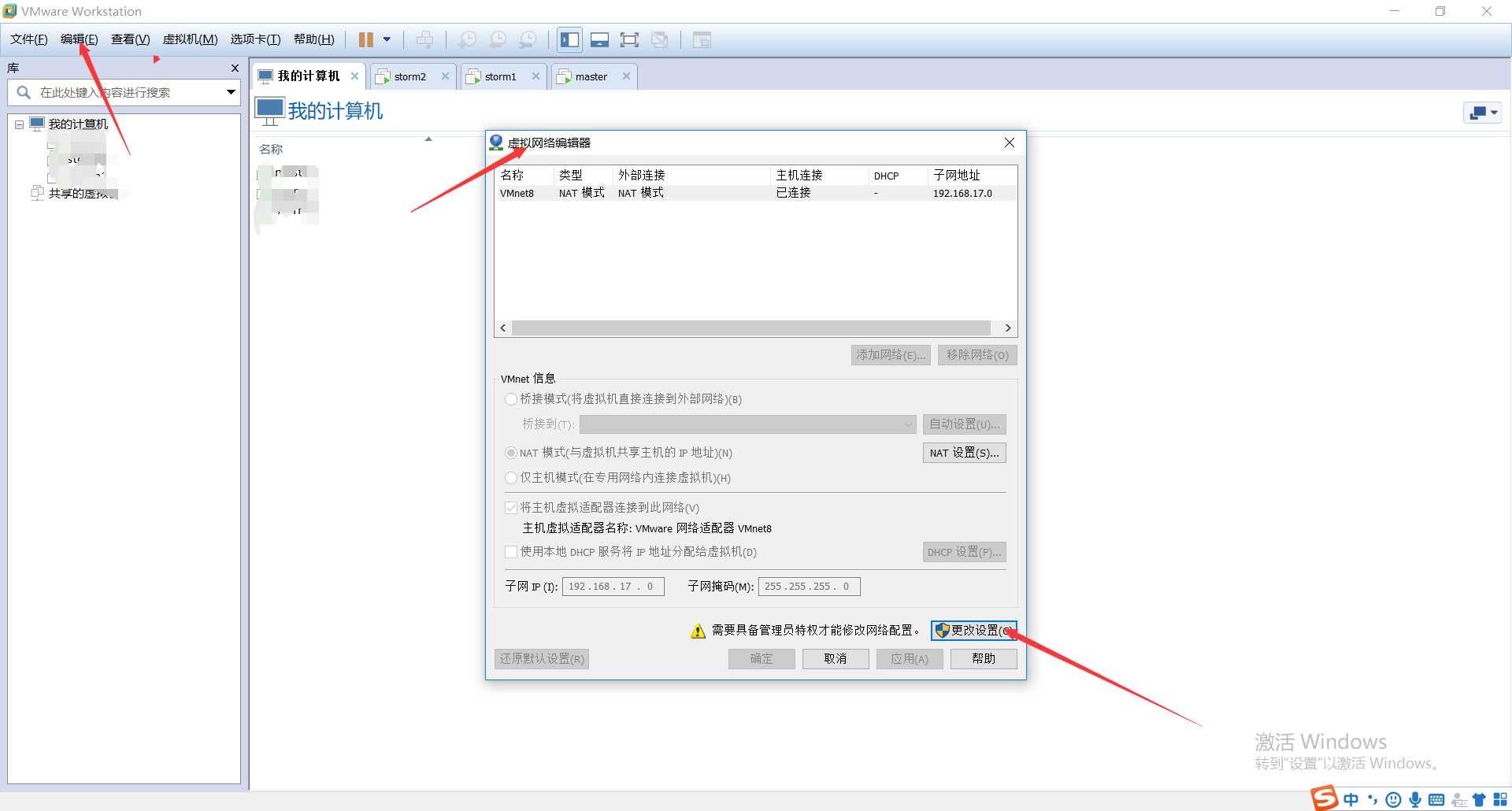The width and height of the screenshot is (1512, 811).
Task: Click the network list scroll left arrow
Action: click(503, 328)
